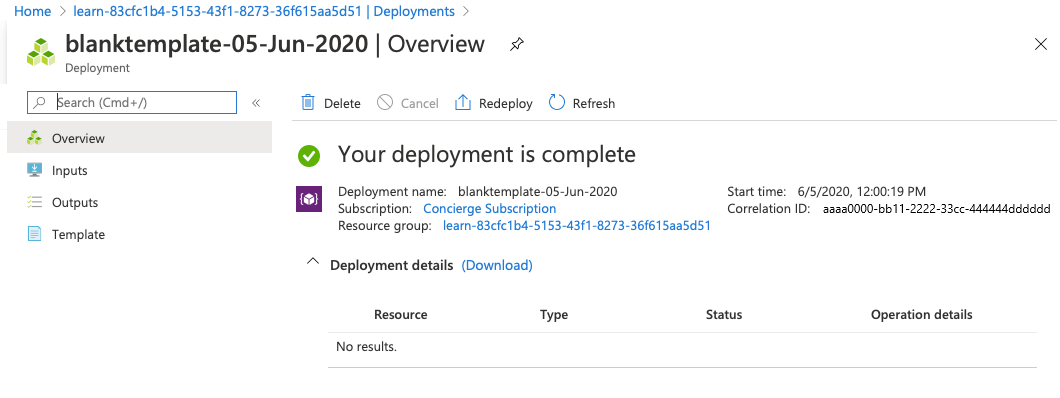Open Overview in the sidebar
This screenshot has height=398, width=1060.
coord(139,138)
